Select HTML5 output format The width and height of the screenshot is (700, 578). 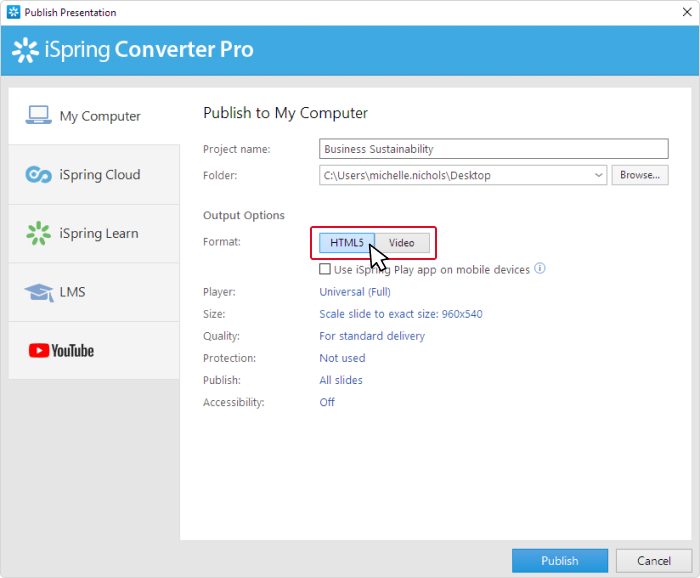pyautogui.click(x=347, y=243)
